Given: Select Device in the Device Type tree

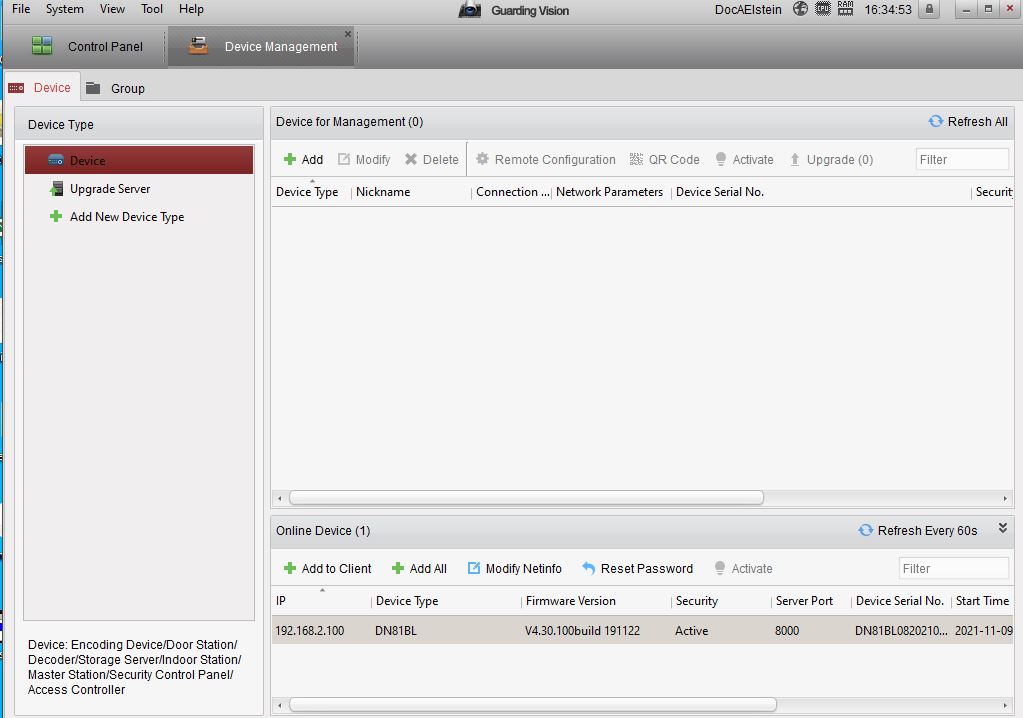Looking at the screenshot, I should (139, 160).
